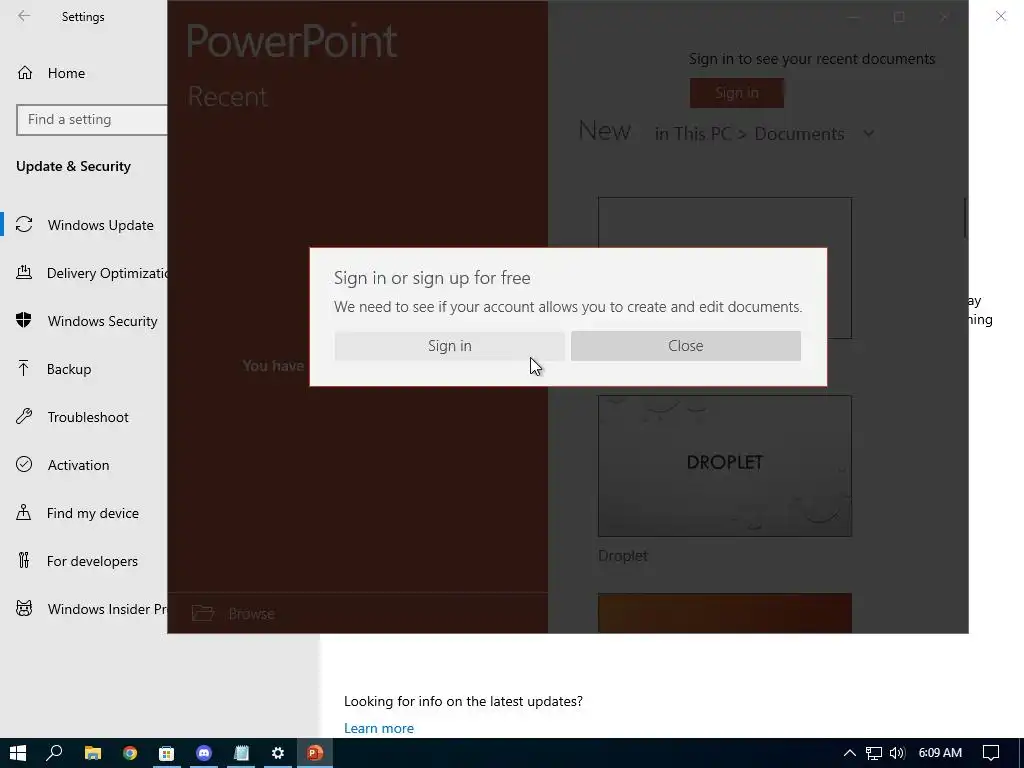Click Backup arrow icon
Screen dimensions: 1024x768
(24, 368)
